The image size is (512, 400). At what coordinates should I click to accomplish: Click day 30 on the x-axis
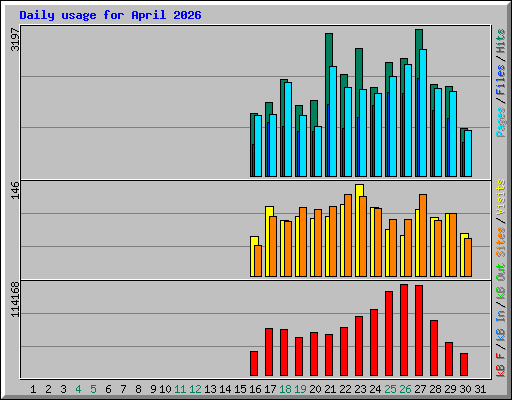[465, 389]
